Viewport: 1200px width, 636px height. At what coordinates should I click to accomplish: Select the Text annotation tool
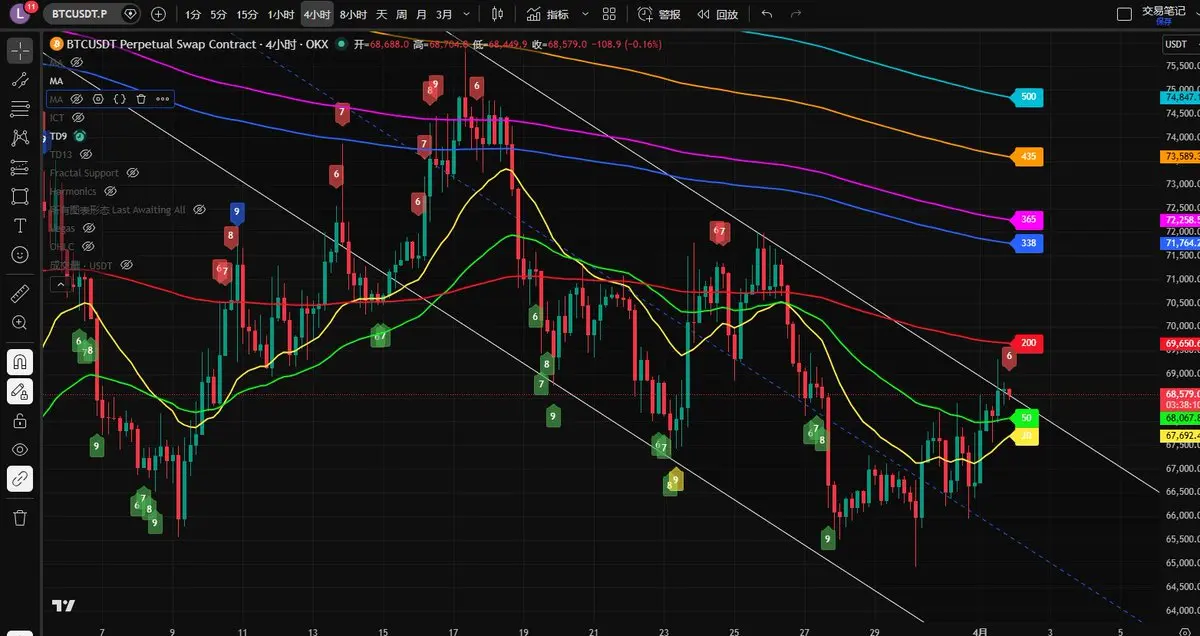[x=19, y=225]
